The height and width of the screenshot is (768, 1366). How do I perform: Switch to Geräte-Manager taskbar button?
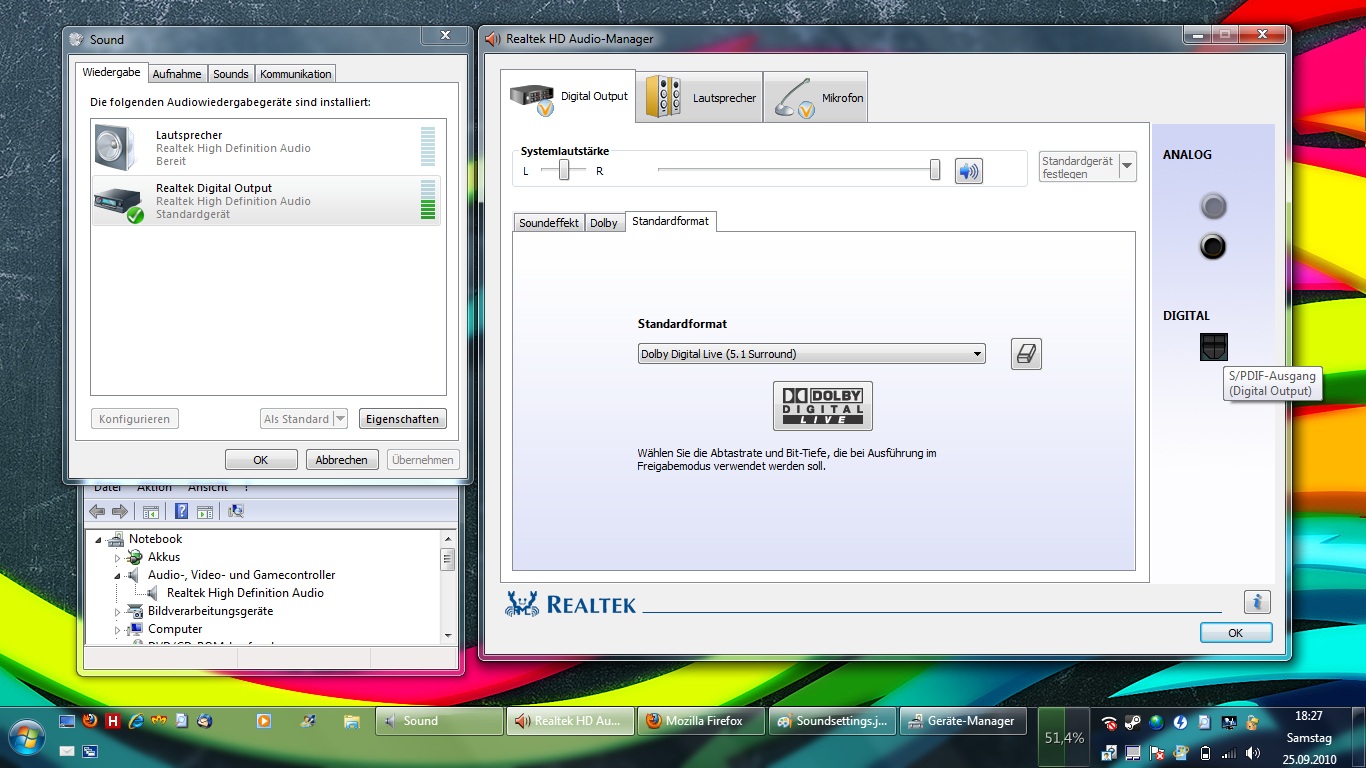click(963, 721)
